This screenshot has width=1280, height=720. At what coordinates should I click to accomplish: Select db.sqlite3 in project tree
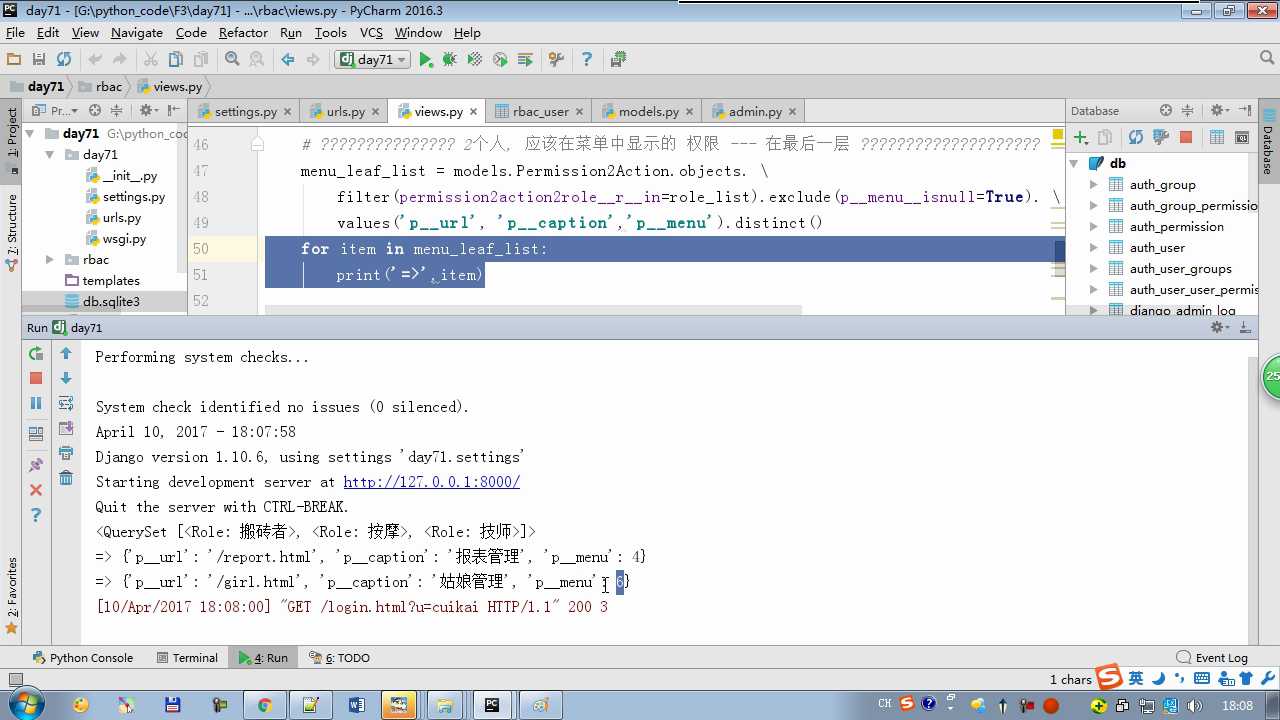[x=102, y=301]
